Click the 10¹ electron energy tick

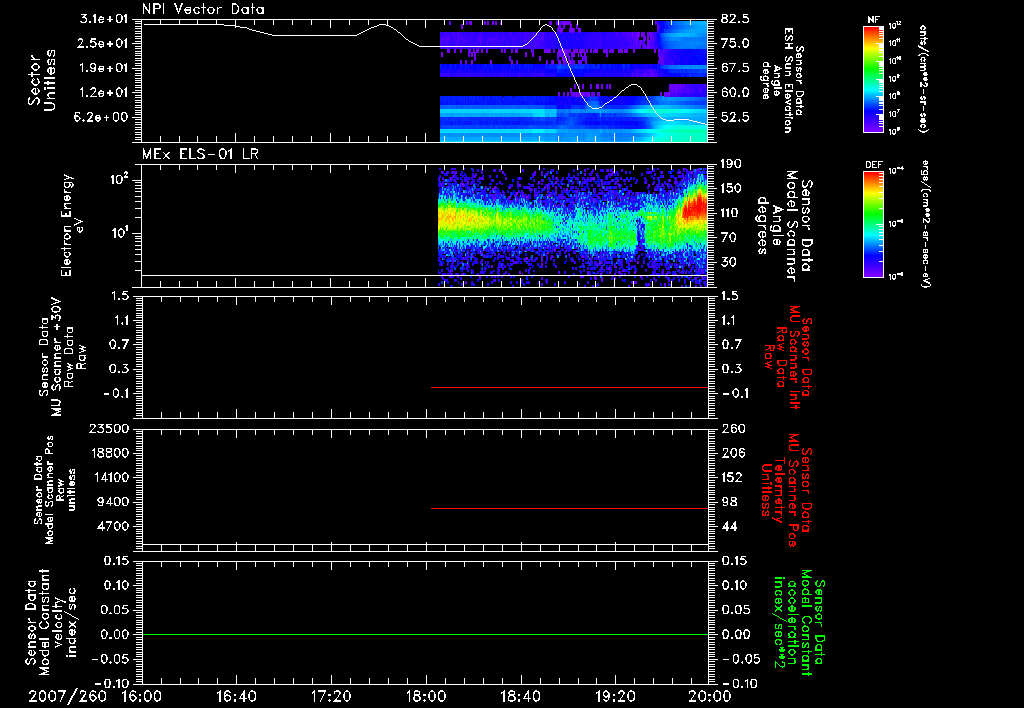120,233
